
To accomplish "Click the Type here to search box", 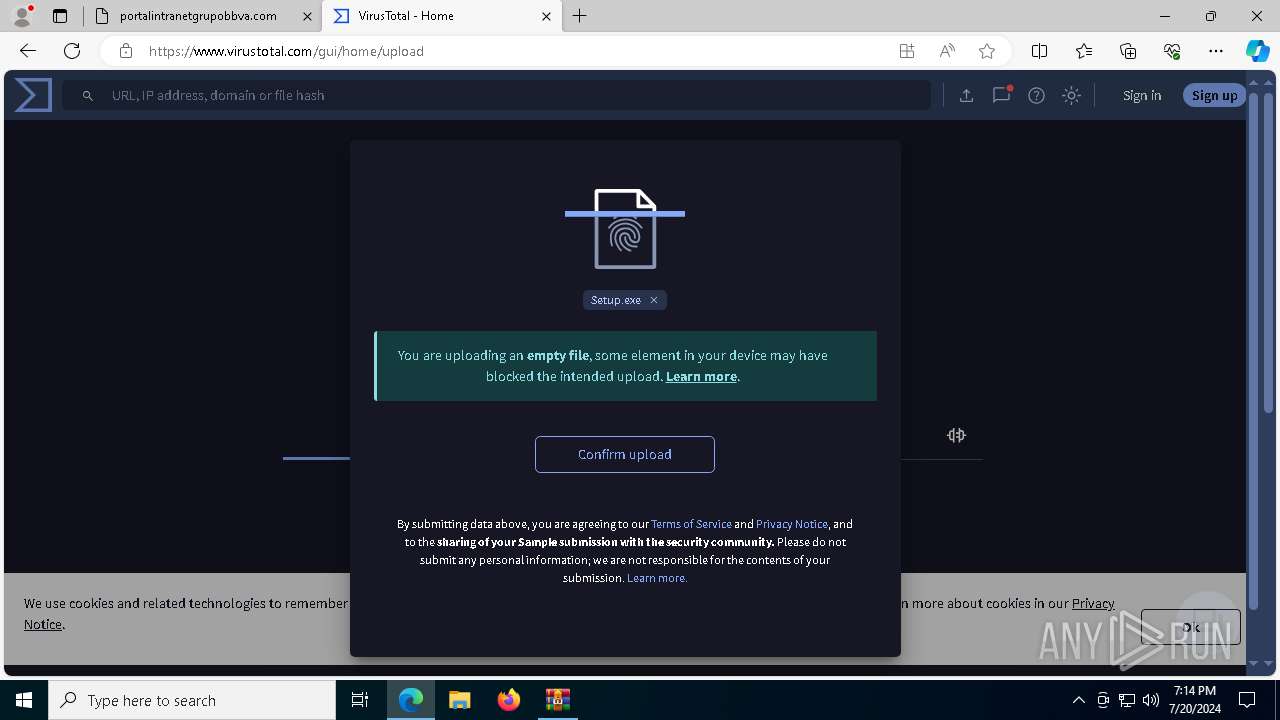I will tap(192, 700).
